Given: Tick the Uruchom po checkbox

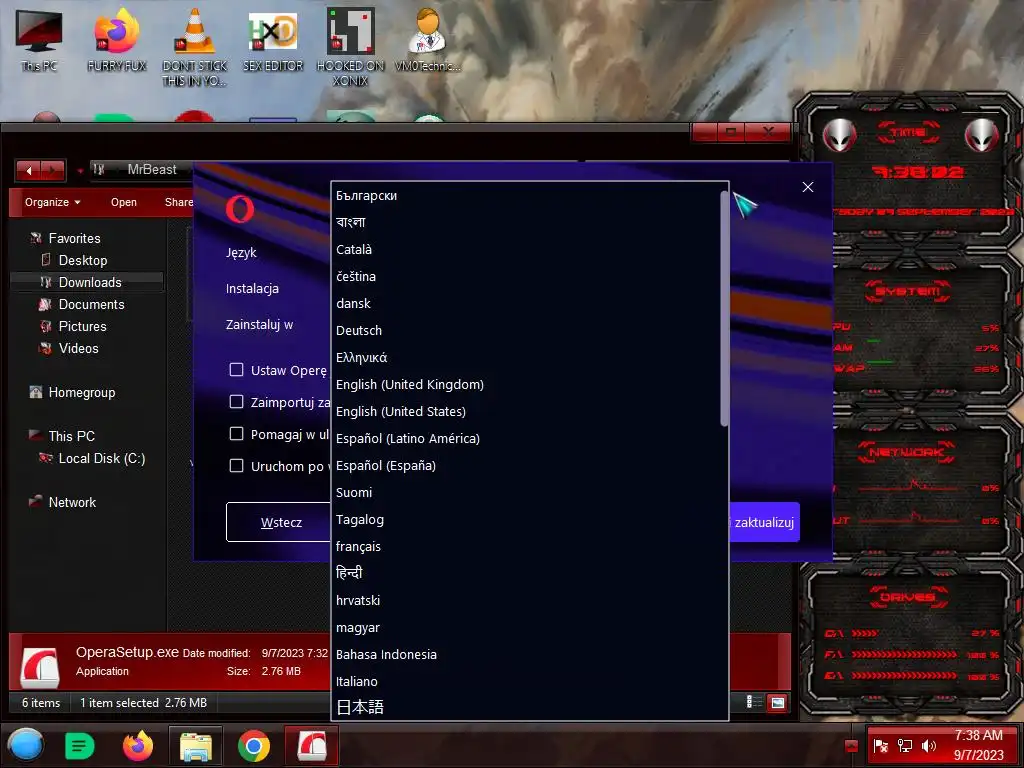Looking at the screenshot, I should click(x=236, y=466).
